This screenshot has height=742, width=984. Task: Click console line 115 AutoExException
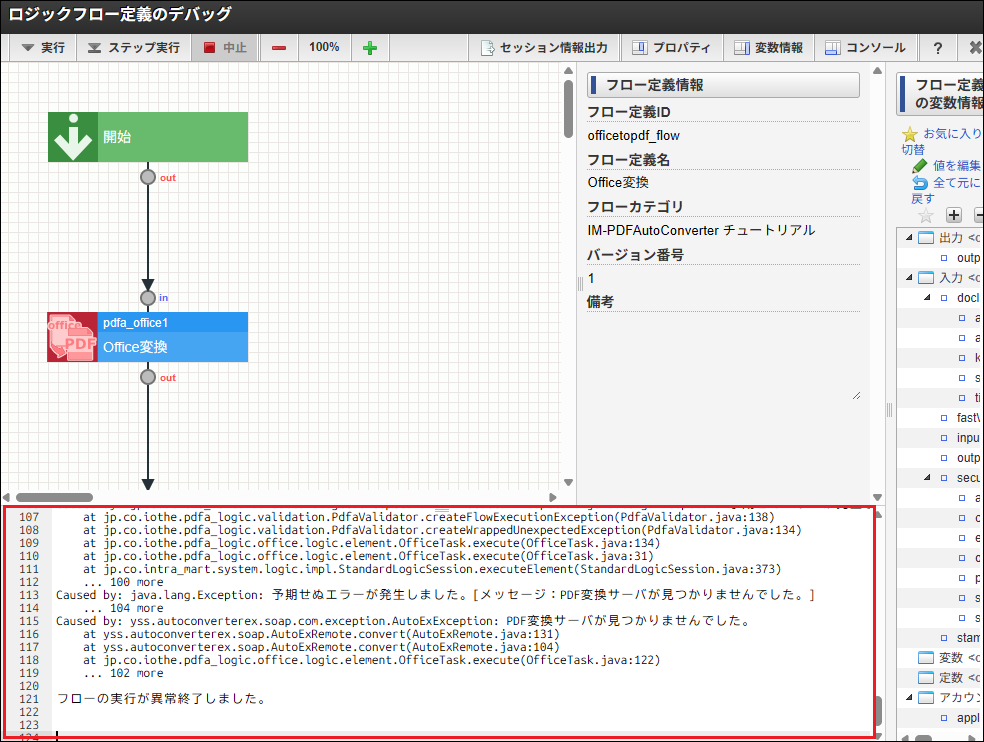pos(404,621)
